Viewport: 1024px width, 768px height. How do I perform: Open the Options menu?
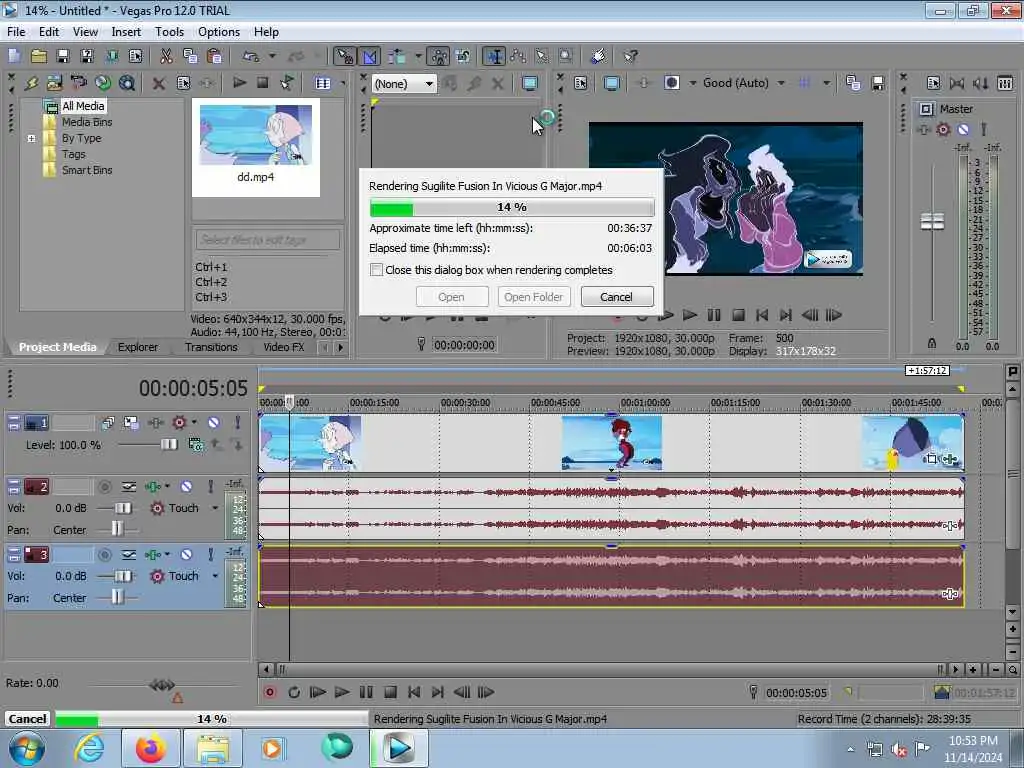point(219,31)
